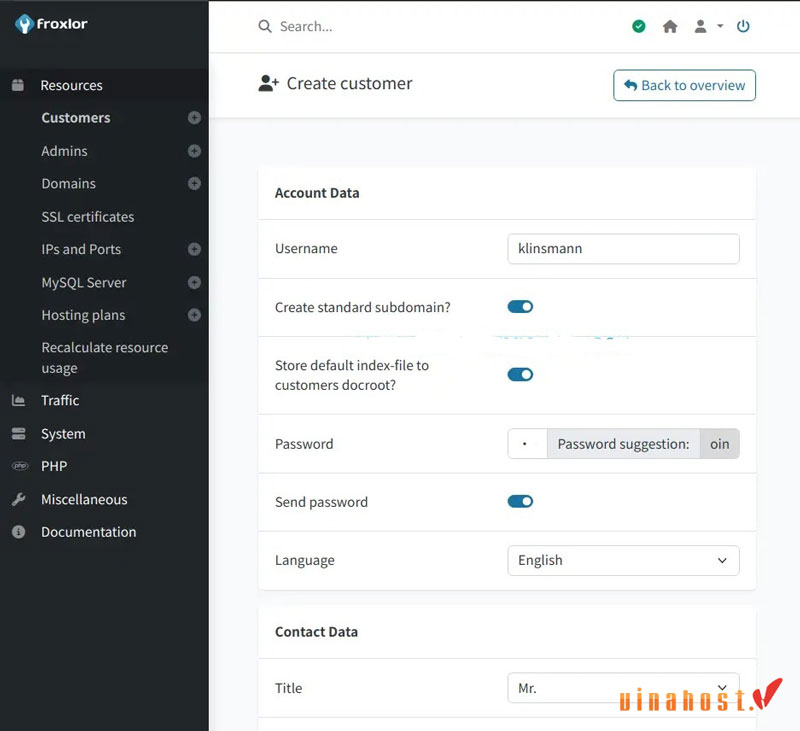Screen dimensions: 800x731
Task: Click the green status check icon
Action: 638,26
